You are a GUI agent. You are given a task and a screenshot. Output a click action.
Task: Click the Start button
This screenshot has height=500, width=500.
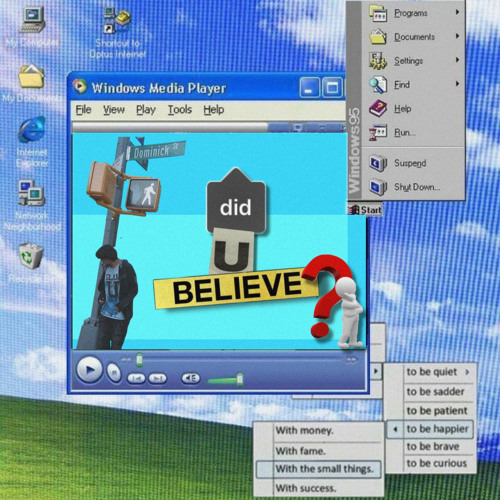[365, 210]
